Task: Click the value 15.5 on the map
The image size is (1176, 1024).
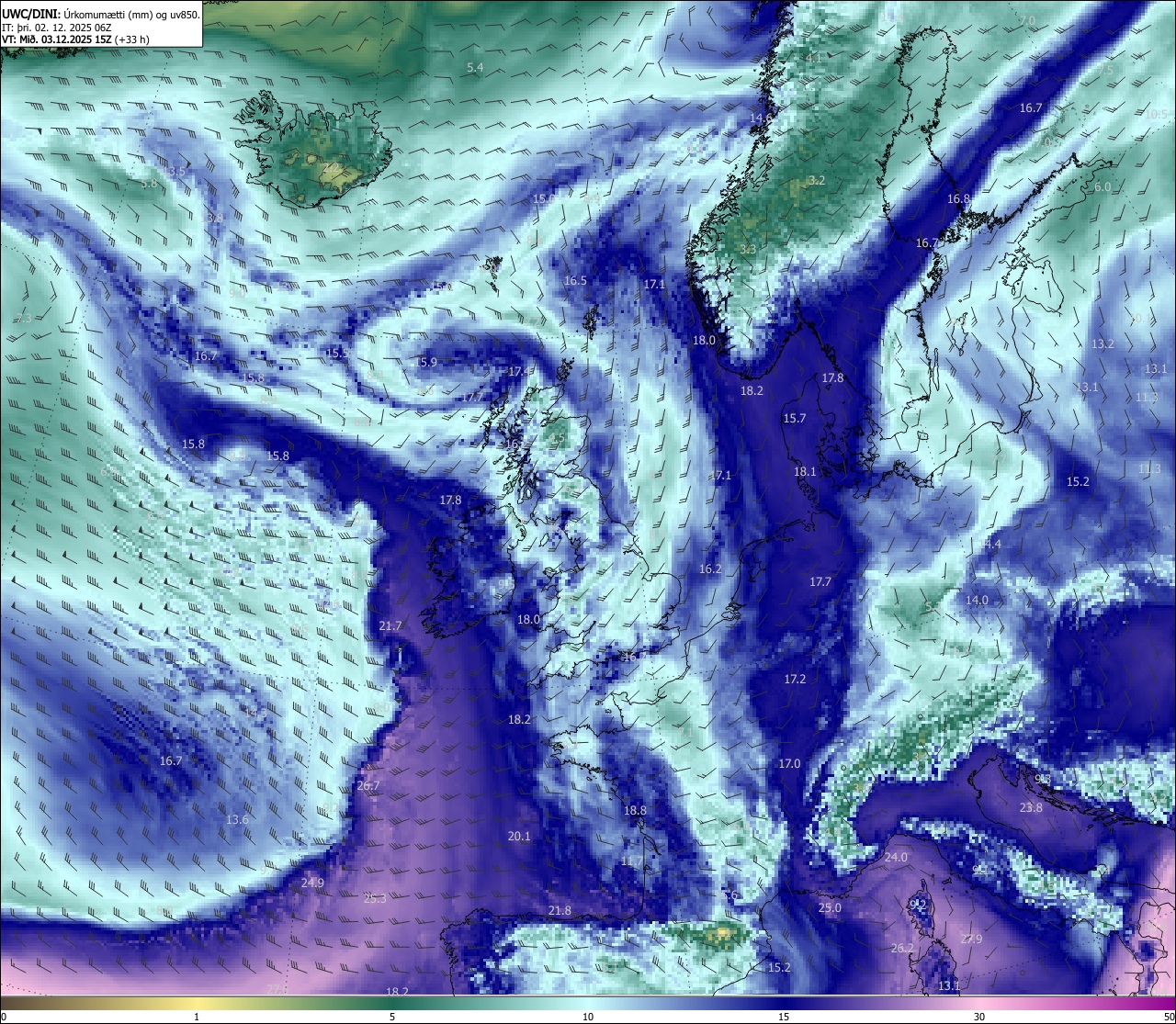Action: coord(337,354)
